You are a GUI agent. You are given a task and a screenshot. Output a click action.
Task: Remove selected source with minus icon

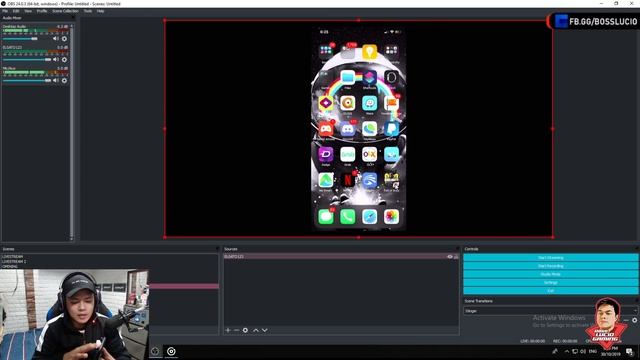click(236, 330)
